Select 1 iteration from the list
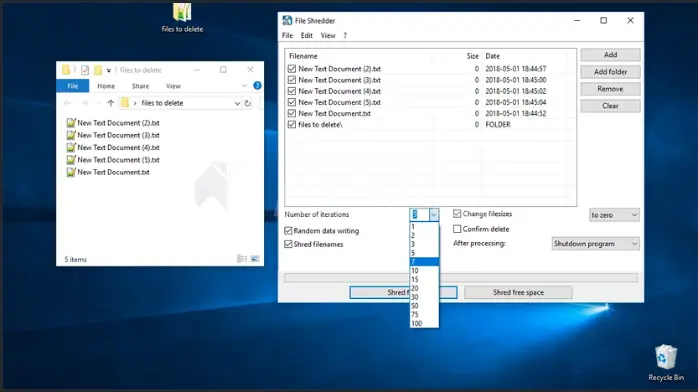Viewport: 698px width, 392px height. click(x=424, y=226)
